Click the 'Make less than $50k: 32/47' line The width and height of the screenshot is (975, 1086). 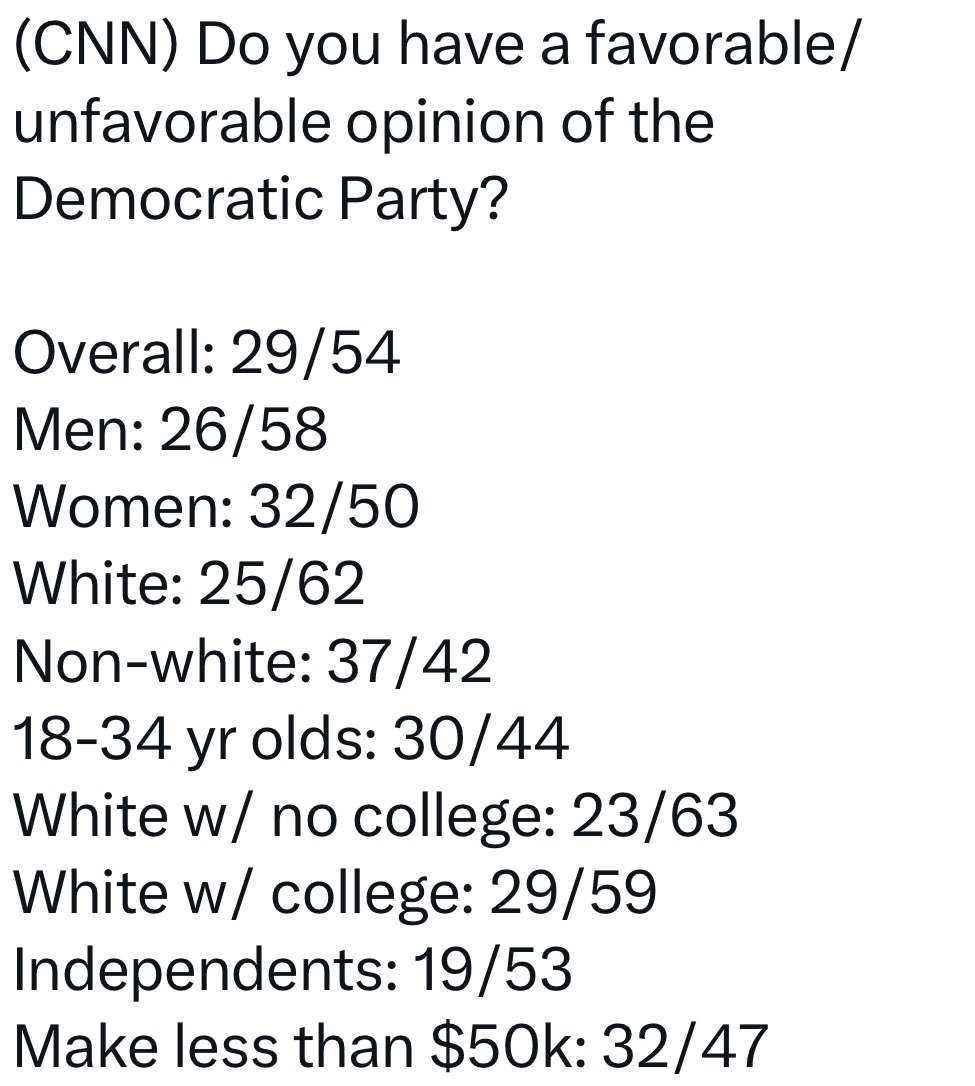point(391,1046)
